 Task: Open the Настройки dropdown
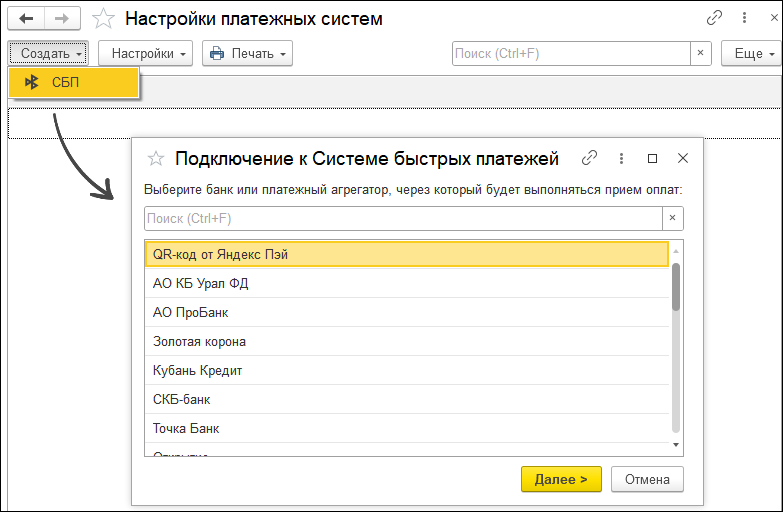pos(145,53)
